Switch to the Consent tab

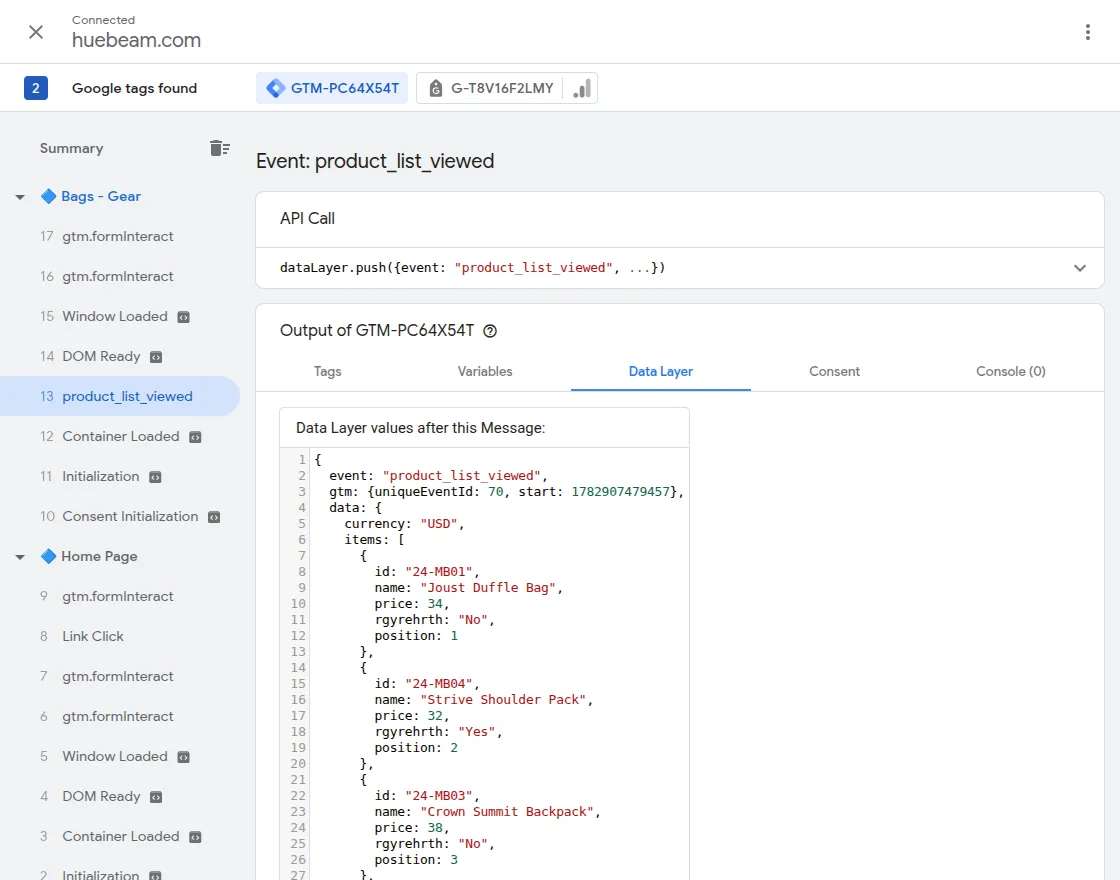tap(834, 371)
